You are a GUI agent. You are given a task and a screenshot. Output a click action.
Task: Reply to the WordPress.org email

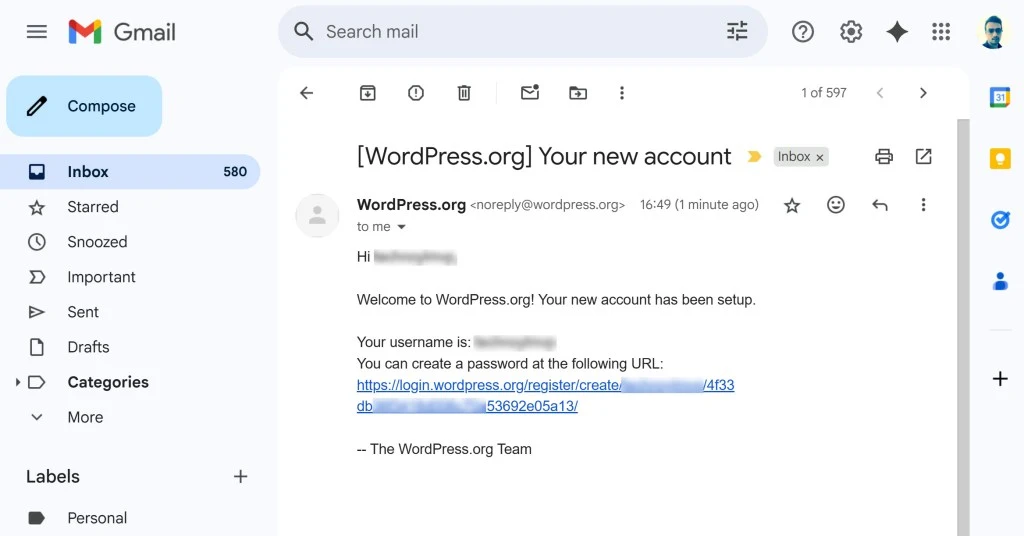pyautogui.click(x=880, y=205)
